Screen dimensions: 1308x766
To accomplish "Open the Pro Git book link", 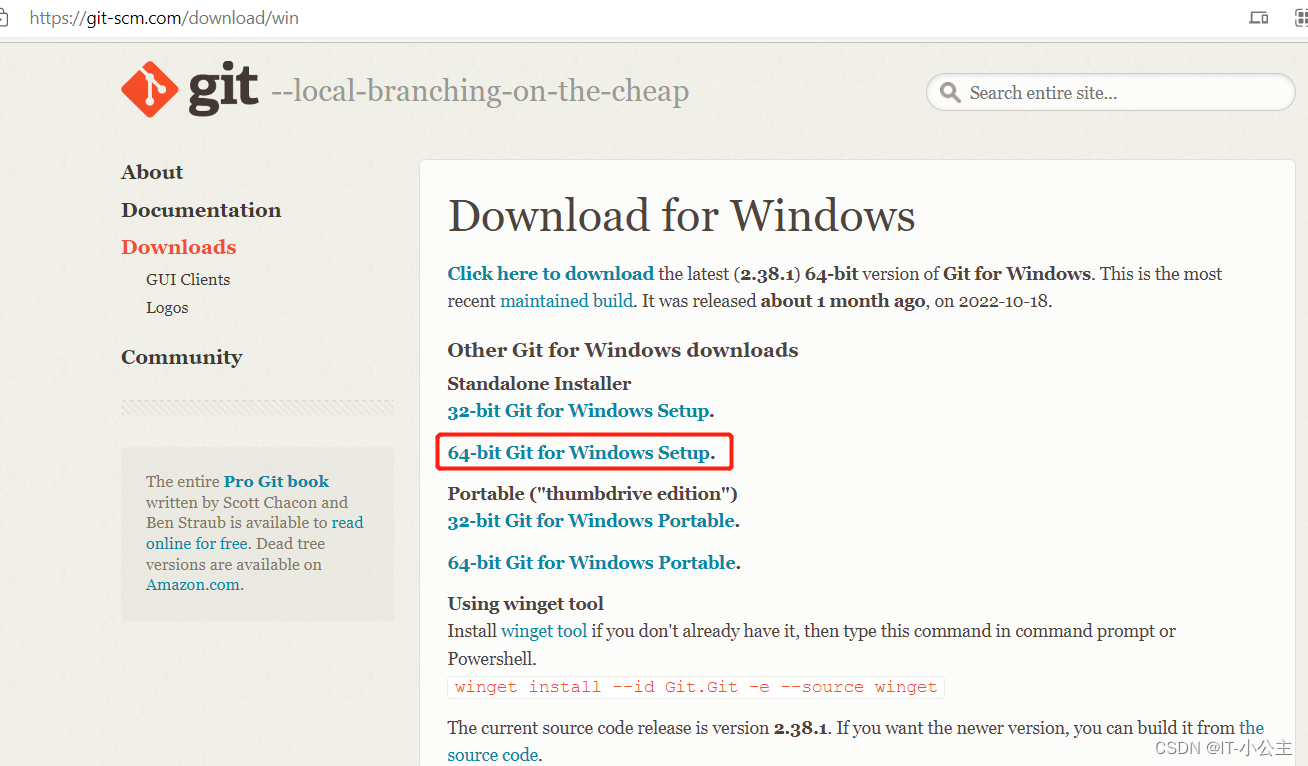I will pos(276,481).
